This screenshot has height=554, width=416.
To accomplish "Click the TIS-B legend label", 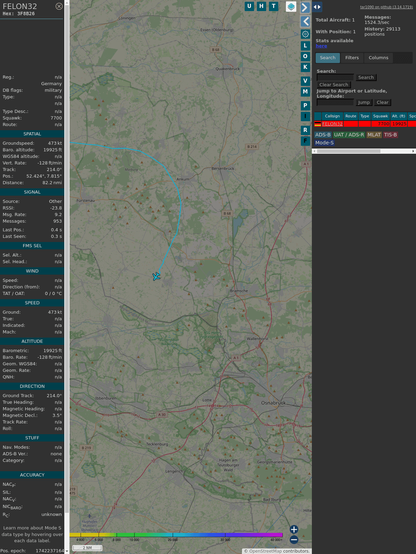I will [x=390, y=135].
